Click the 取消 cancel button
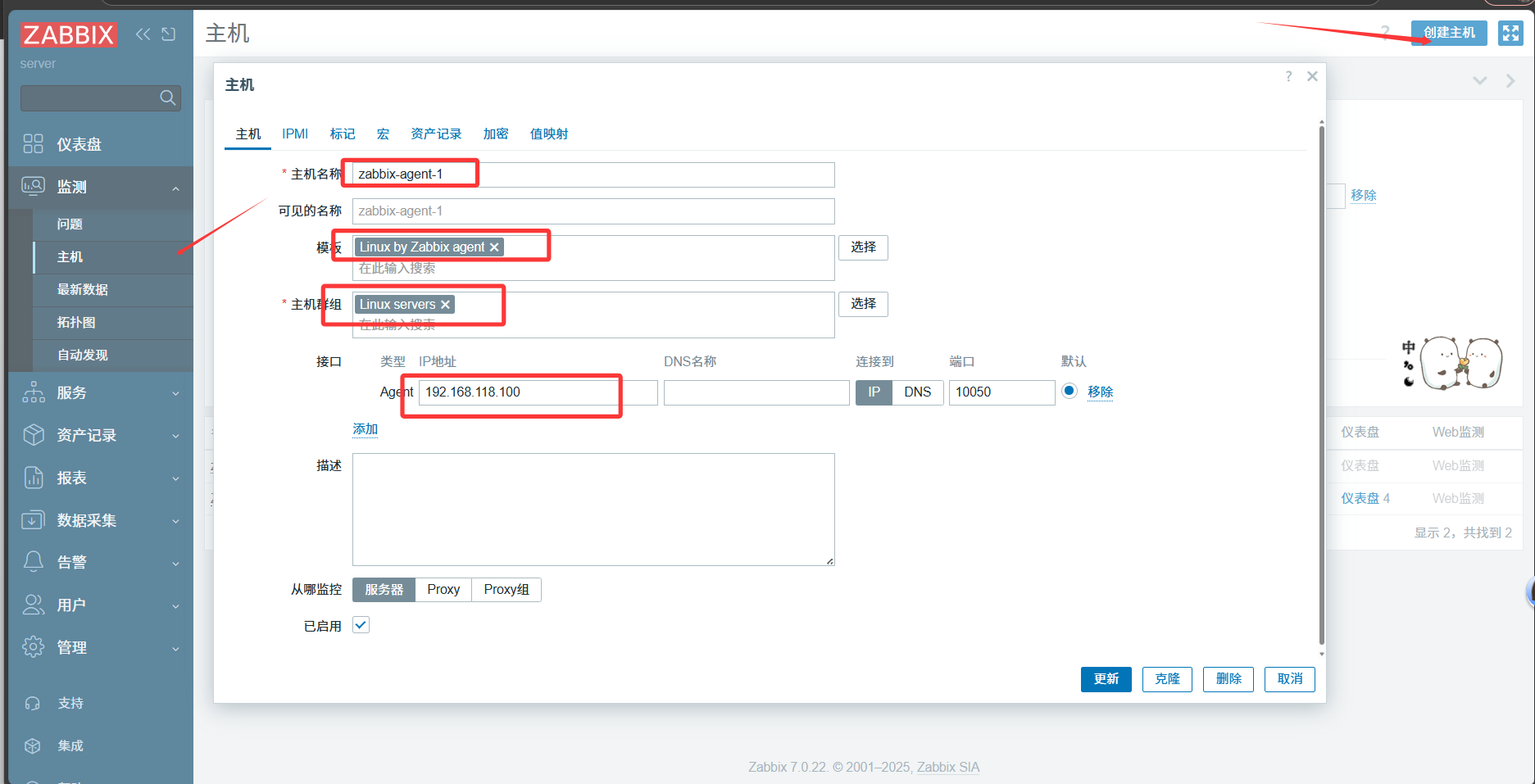Viewport: 1535px width, 784px height. pos(1290,679)
